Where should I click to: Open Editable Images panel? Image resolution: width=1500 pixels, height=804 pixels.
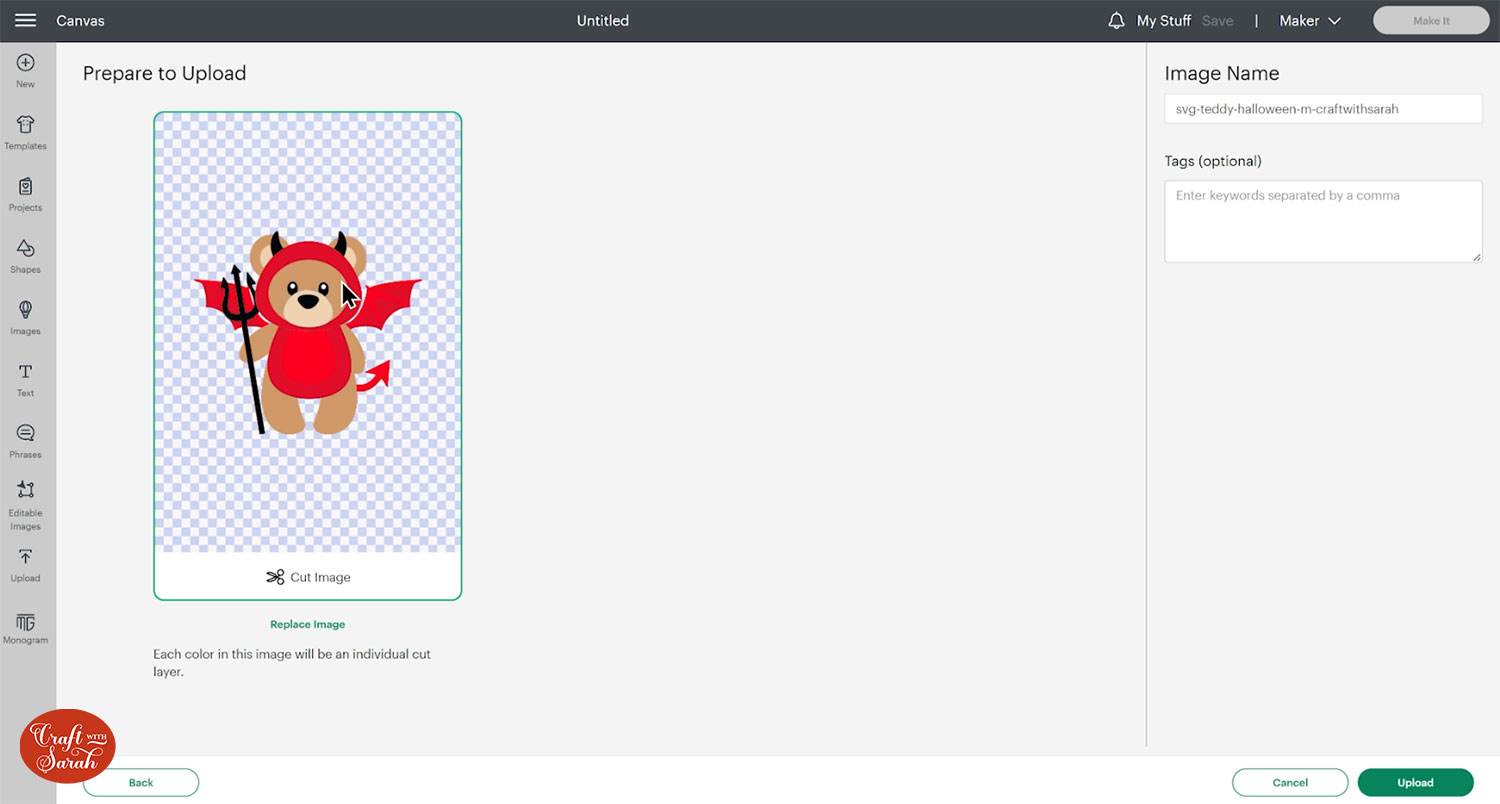pyautogui.click(x=26, y=506)
